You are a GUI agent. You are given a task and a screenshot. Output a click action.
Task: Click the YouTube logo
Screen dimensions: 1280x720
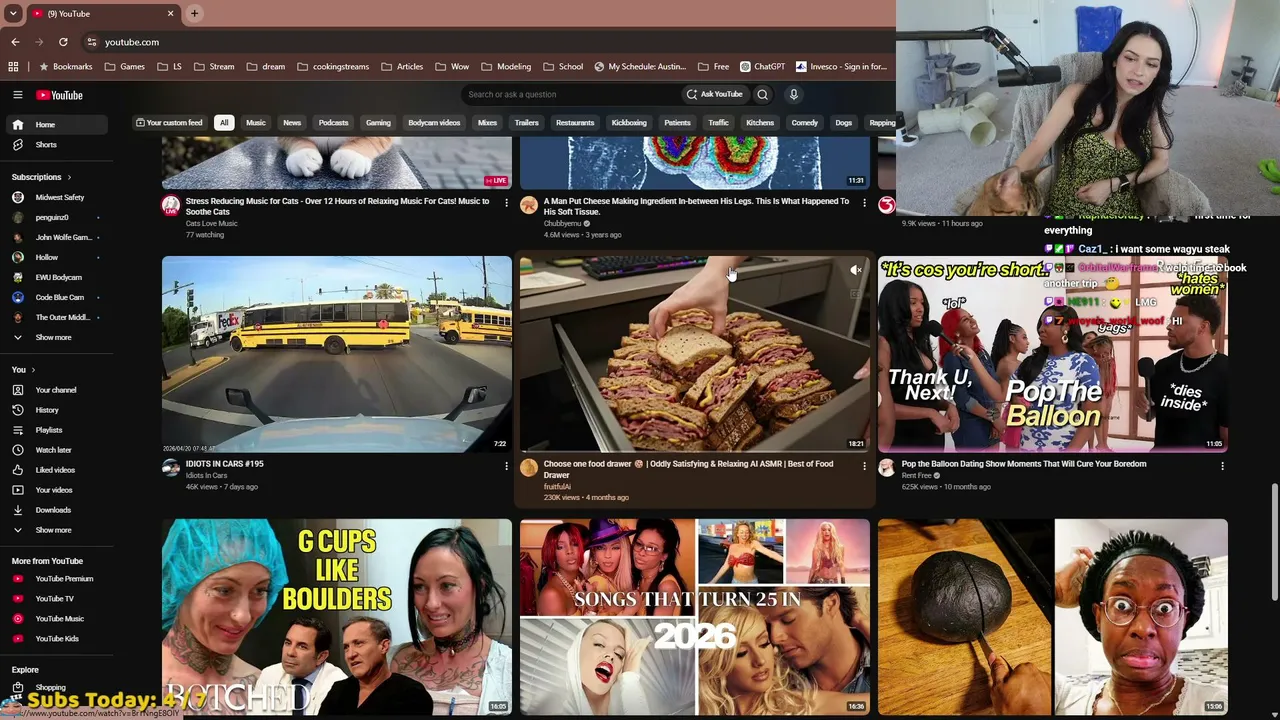click(x=59, y=95)
